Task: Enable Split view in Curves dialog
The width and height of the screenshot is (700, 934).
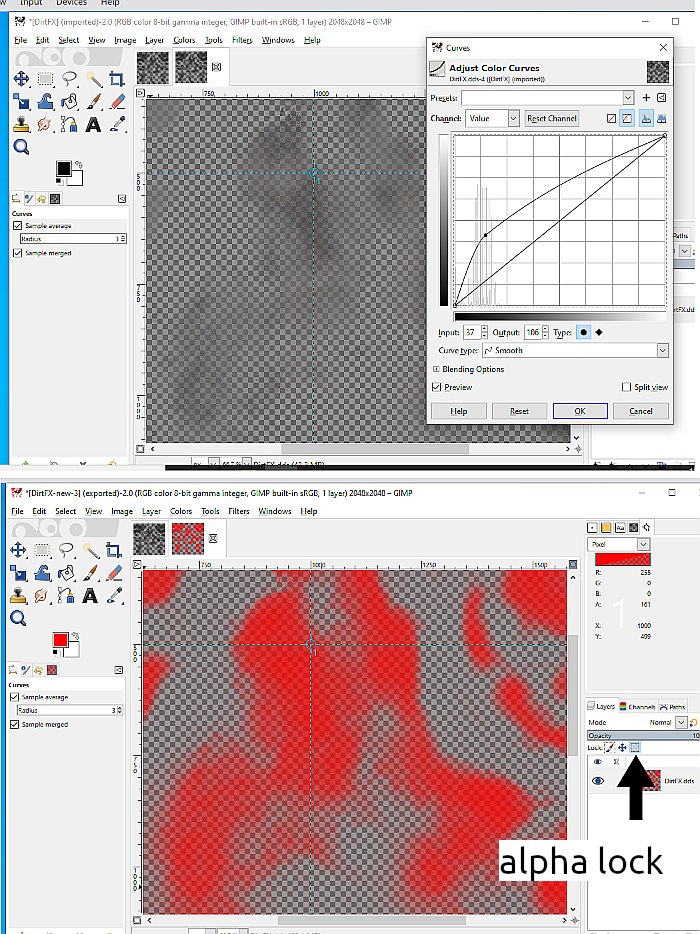Action: point(626,387)
